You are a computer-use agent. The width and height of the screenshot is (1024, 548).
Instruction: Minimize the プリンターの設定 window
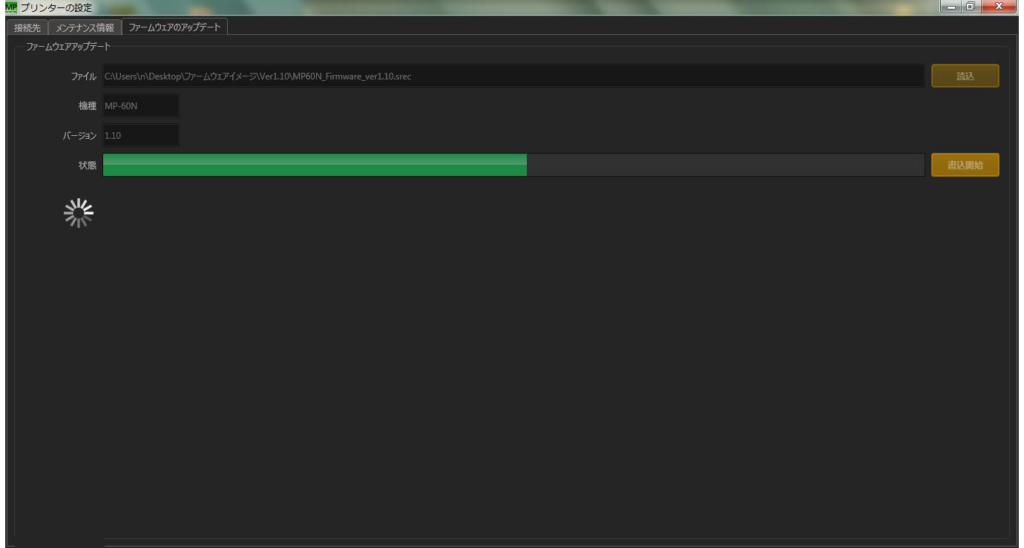tap(950, 7)
